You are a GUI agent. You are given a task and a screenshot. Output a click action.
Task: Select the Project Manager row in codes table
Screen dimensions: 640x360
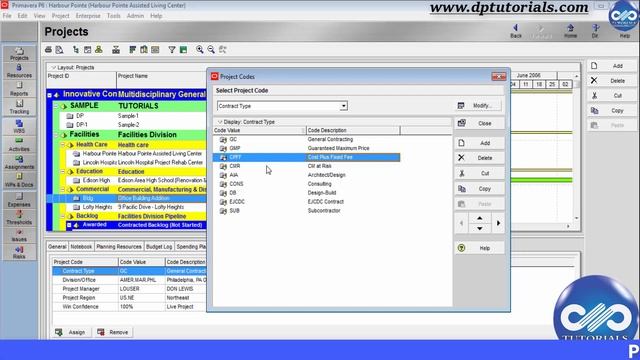[130, 289]
